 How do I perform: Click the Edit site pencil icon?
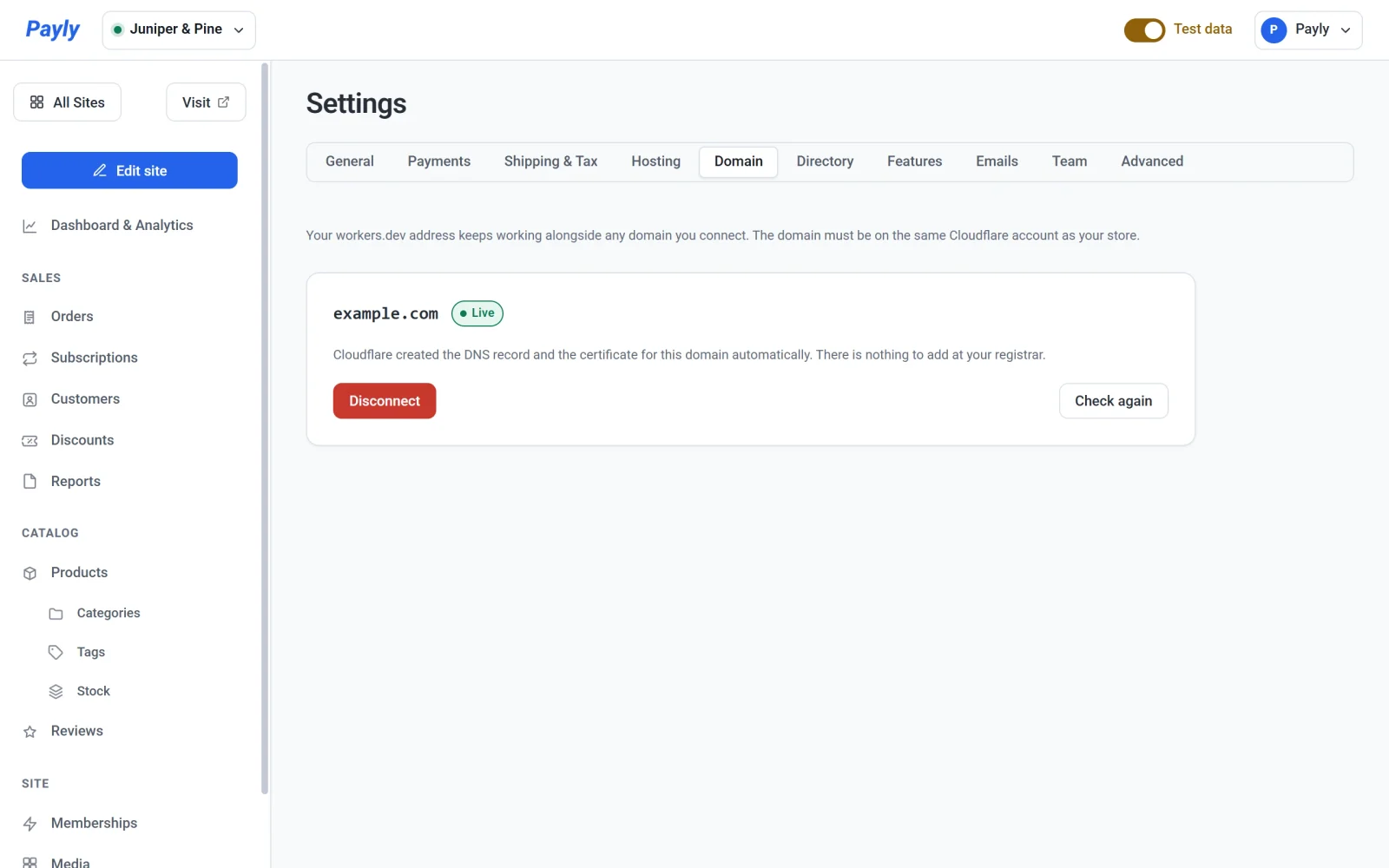(100, 171)
